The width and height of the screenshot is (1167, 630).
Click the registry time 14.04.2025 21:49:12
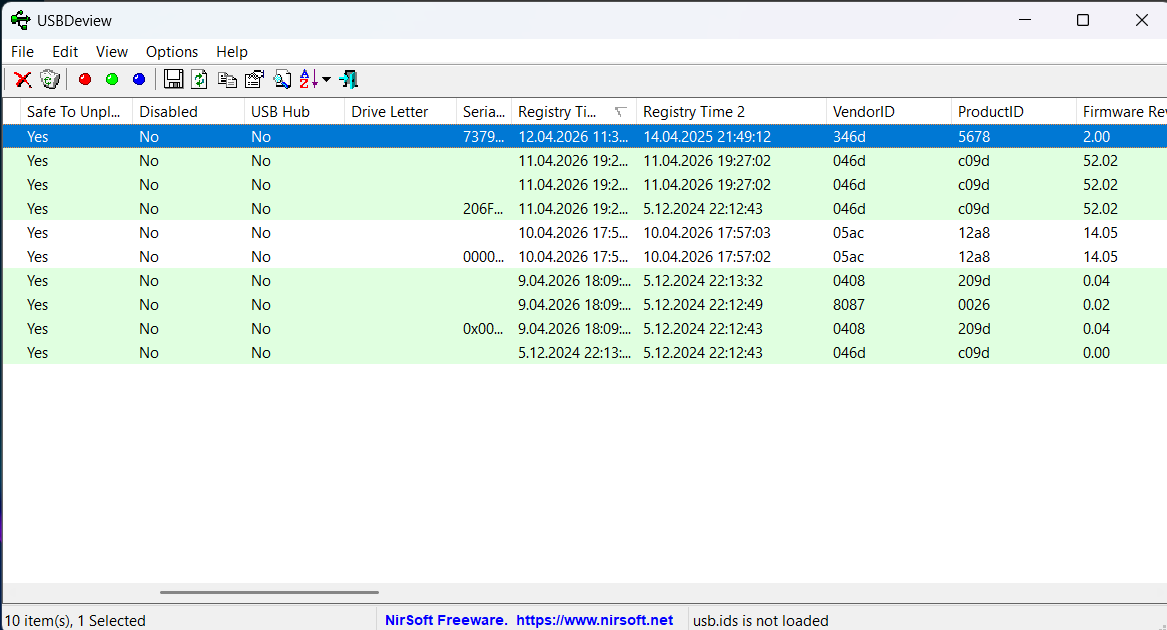point(707,136)
